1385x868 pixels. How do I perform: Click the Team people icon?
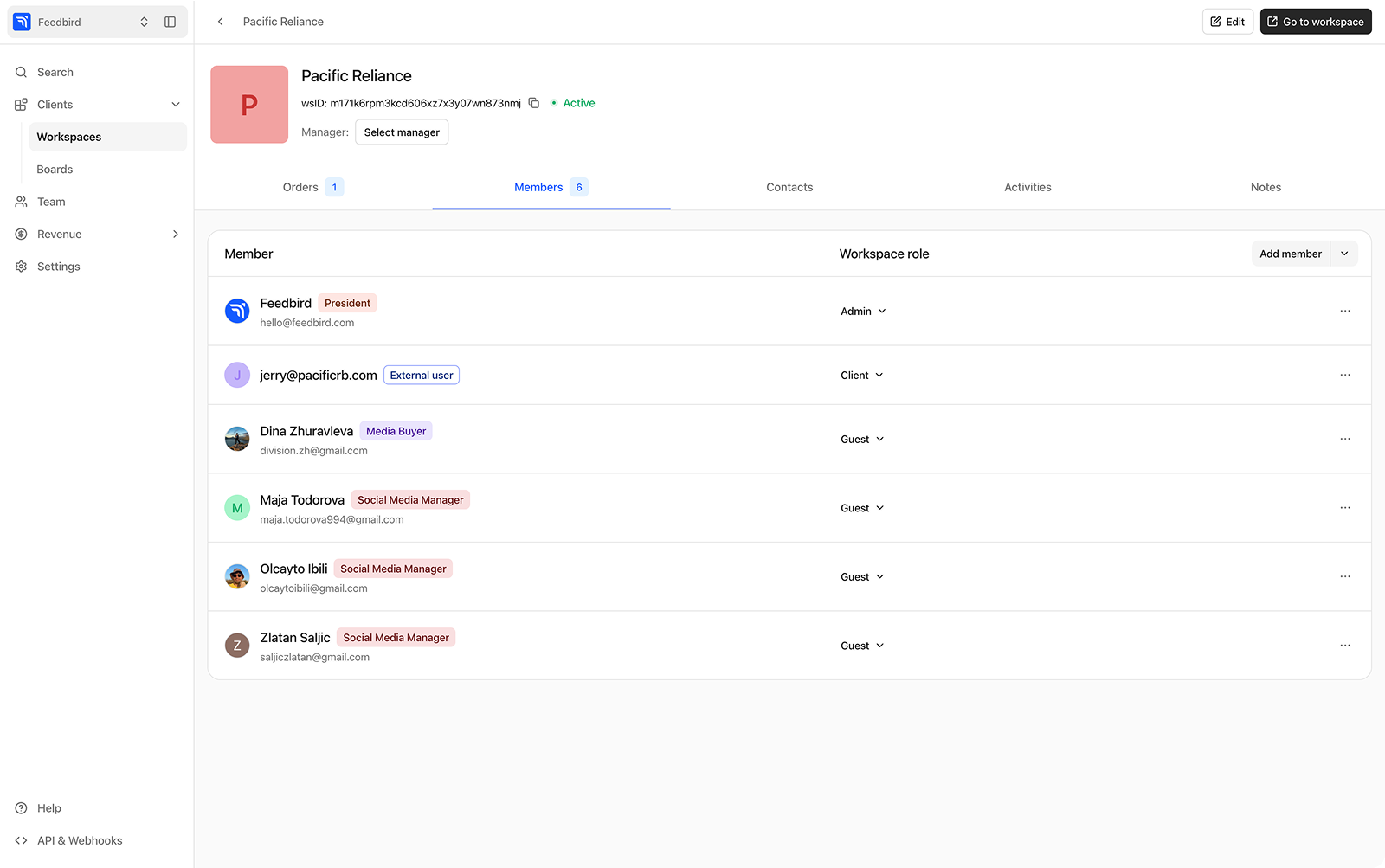pyautogui.click(x=22, y=202)
